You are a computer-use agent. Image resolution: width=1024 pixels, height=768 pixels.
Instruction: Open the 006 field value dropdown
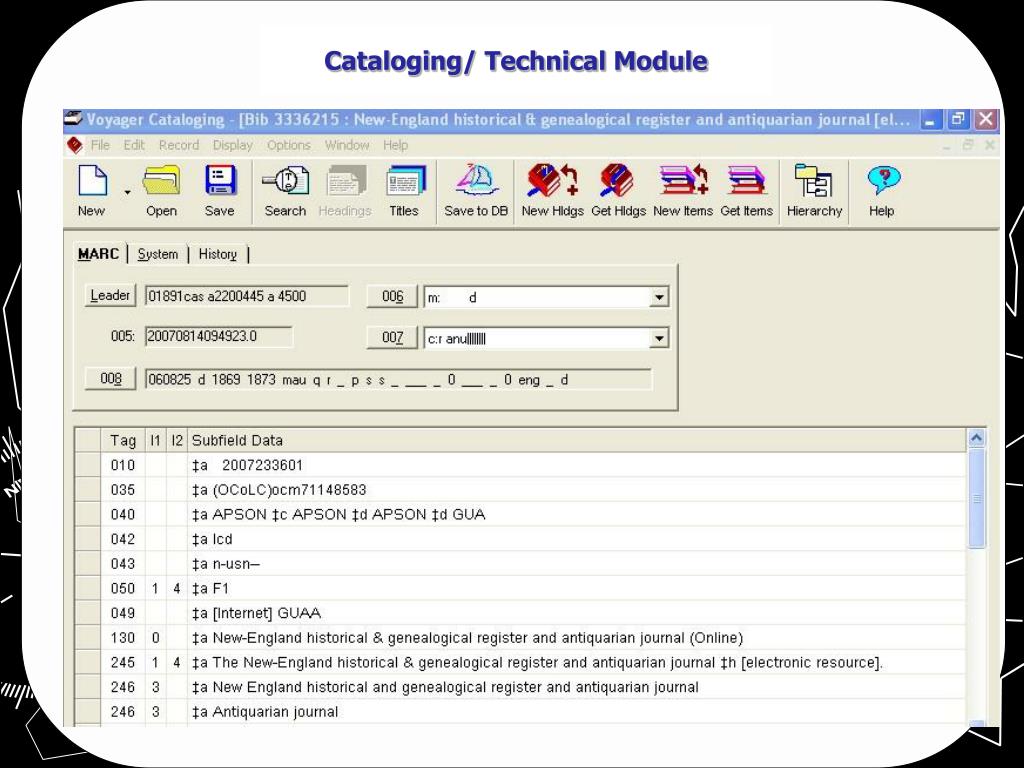pos(659,296)
